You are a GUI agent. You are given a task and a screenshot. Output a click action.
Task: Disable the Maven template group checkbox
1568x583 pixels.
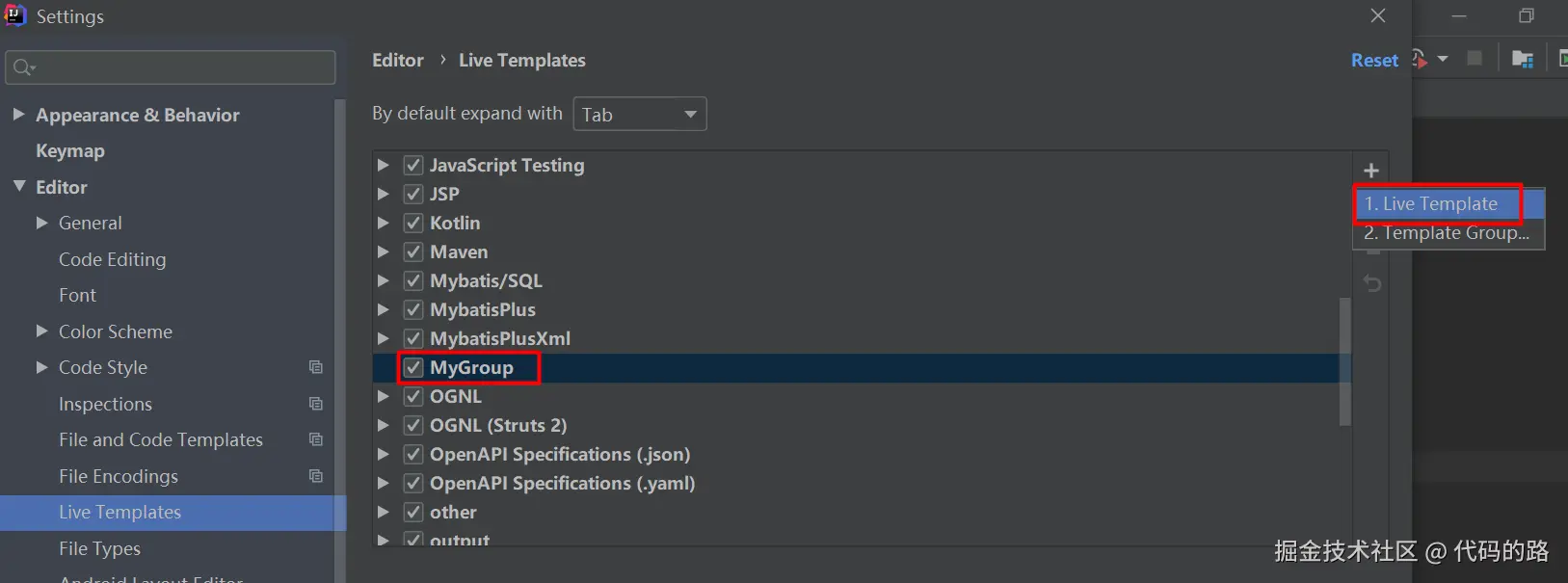point(413,252)
